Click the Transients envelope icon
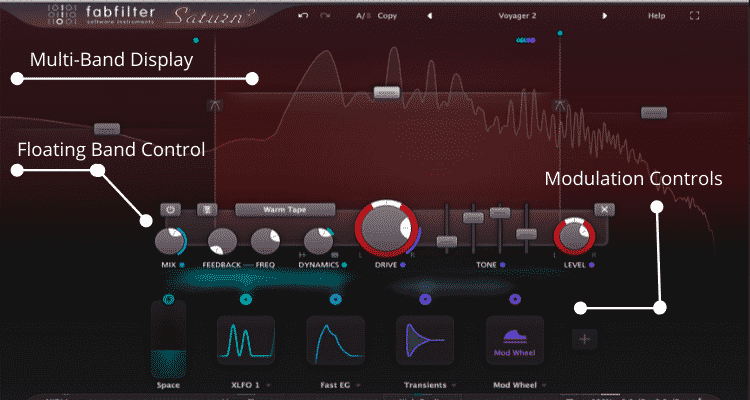Viewport: 750px width, 400px height. [425, 344]
